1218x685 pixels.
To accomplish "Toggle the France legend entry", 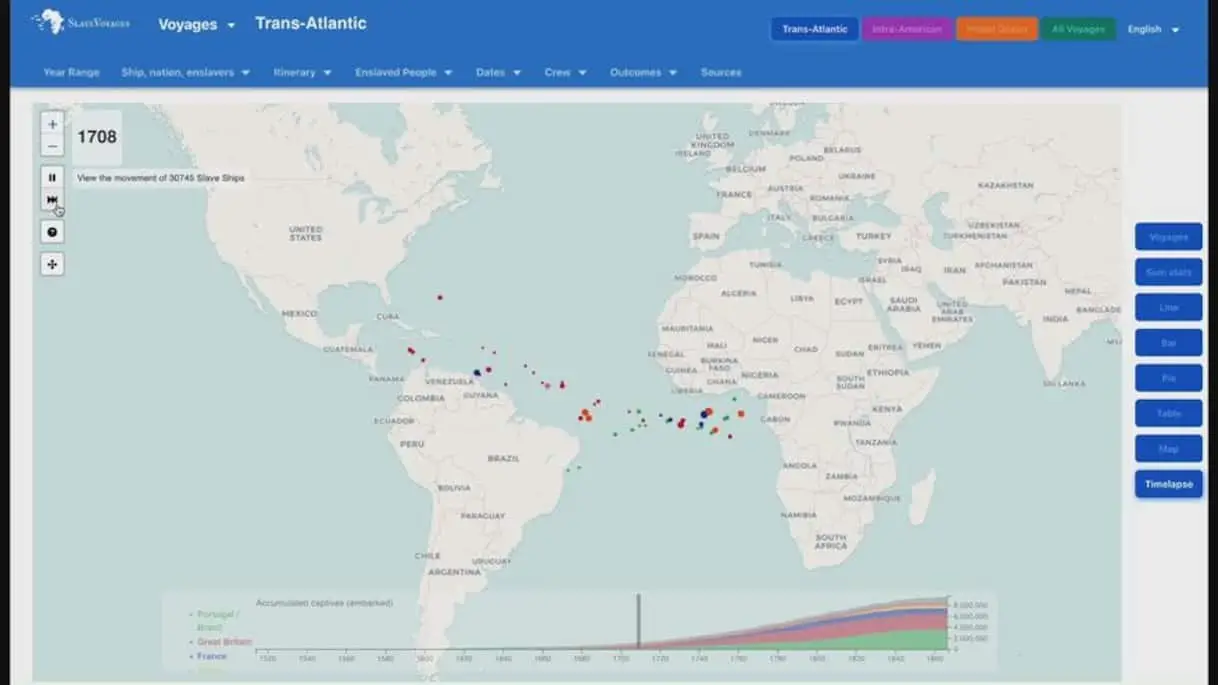I will point(212,656).
